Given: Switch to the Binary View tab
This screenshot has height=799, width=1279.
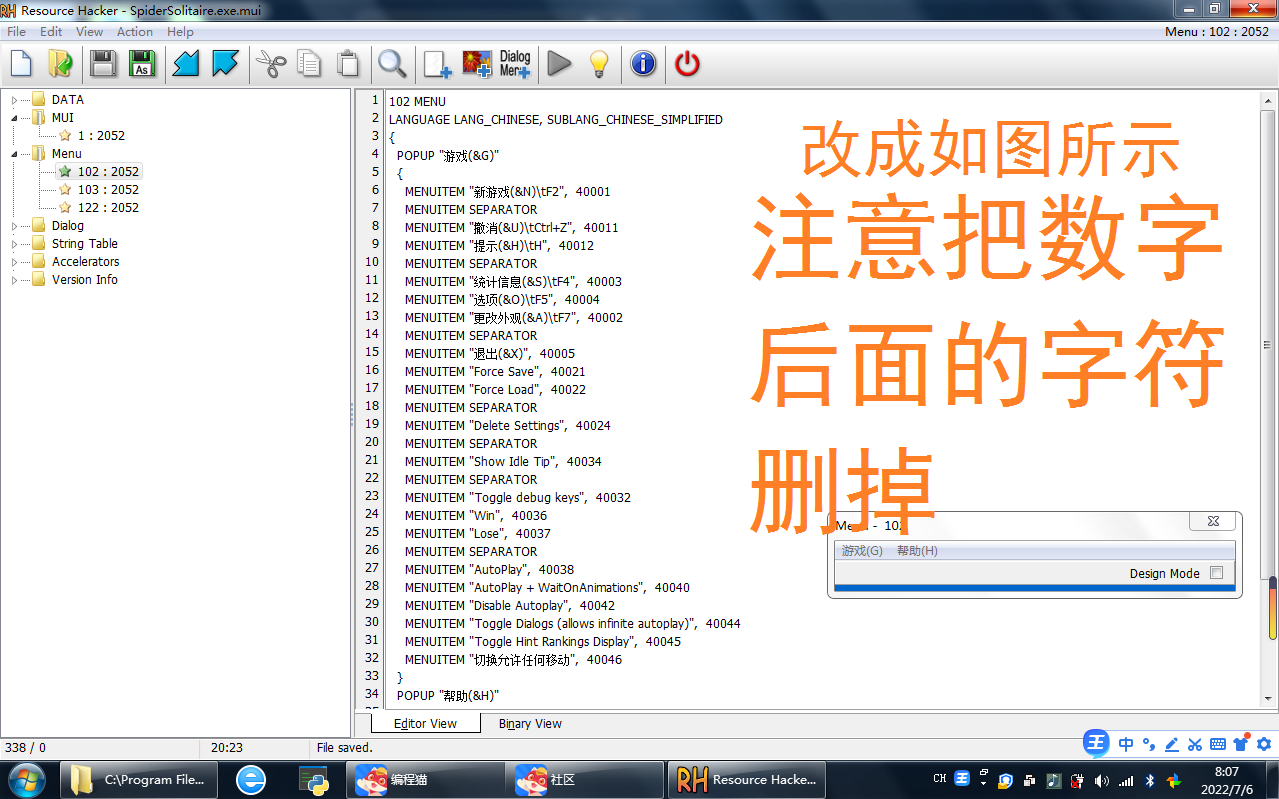Looking at the screenshot, I should pos(530,723).
